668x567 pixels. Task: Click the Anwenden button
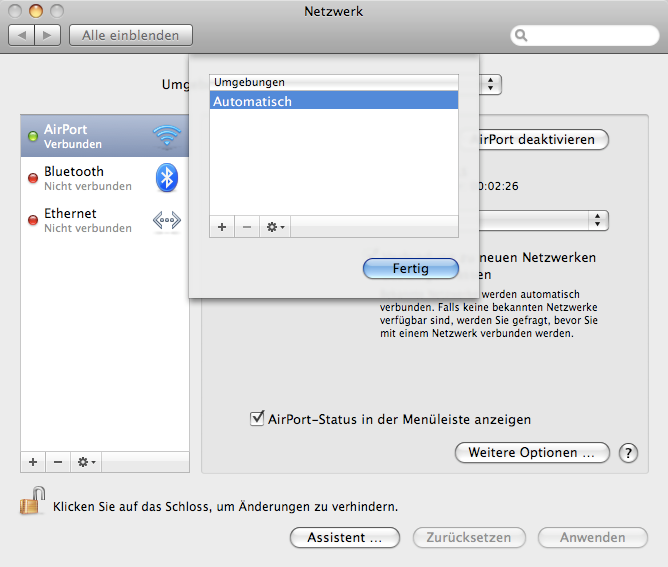tap(593, 537)
